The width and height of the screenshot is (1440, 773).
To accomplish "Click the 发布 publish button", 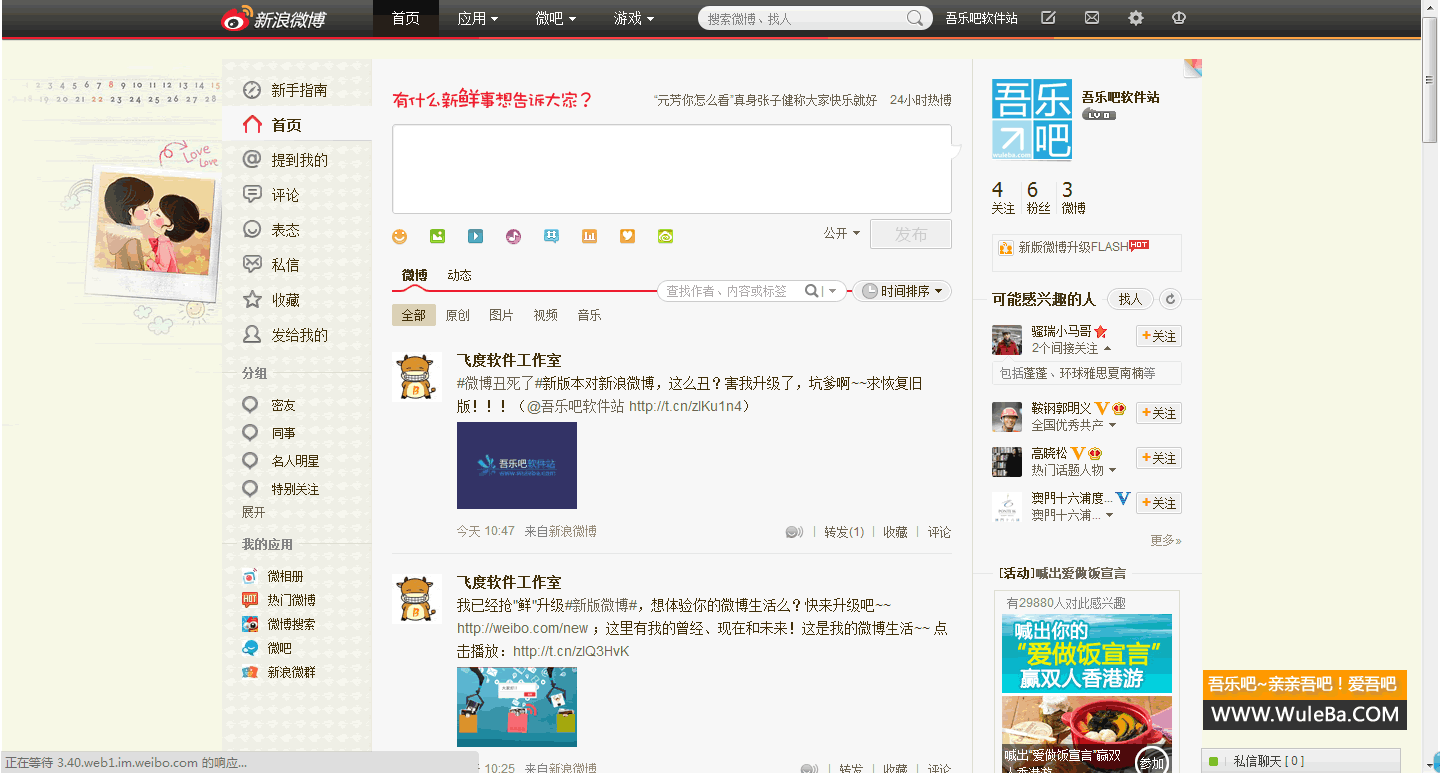I will click(911, 234).
